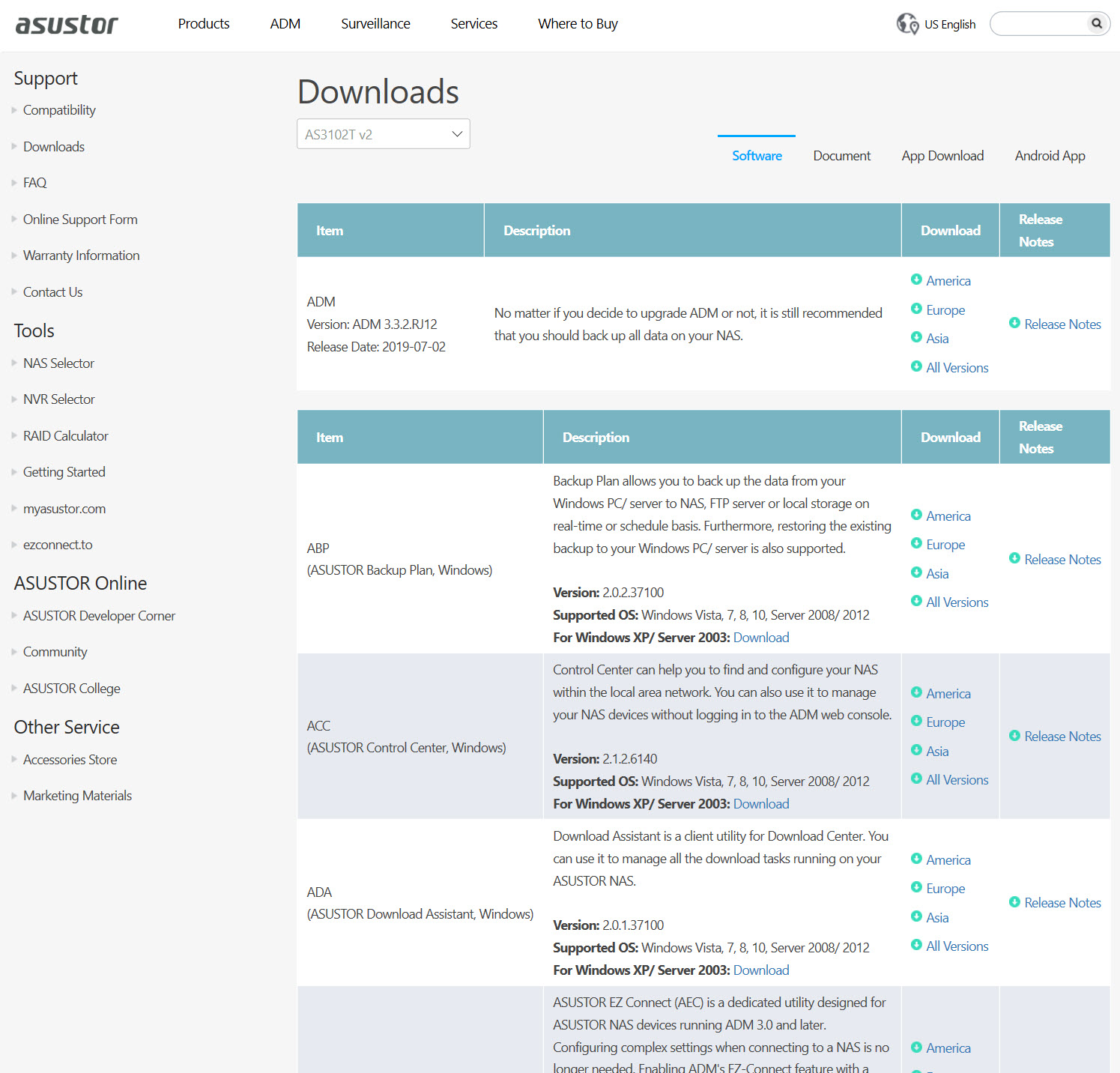Open the Marketing Materials link

77,796
